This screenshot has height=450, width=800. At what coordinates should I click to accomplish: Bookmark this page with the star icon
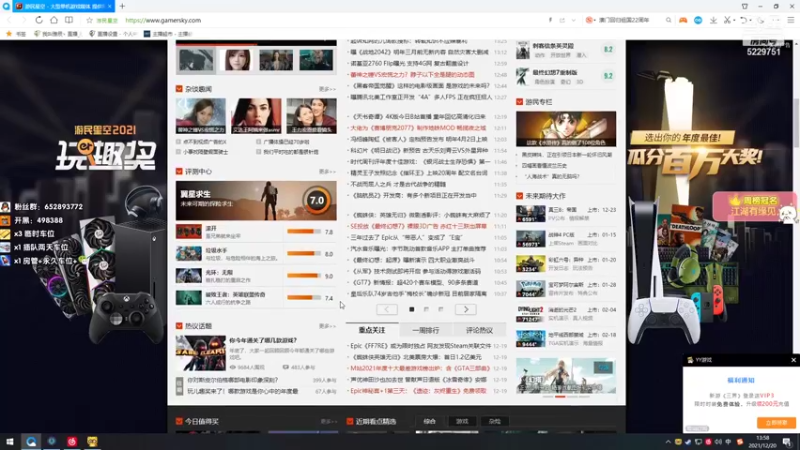tap(89, 20)
